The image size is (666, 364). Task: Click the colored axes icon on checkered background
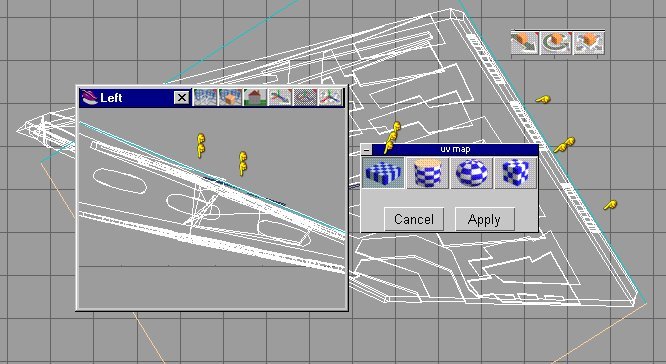pyautogui.click(x=280, y=97)
